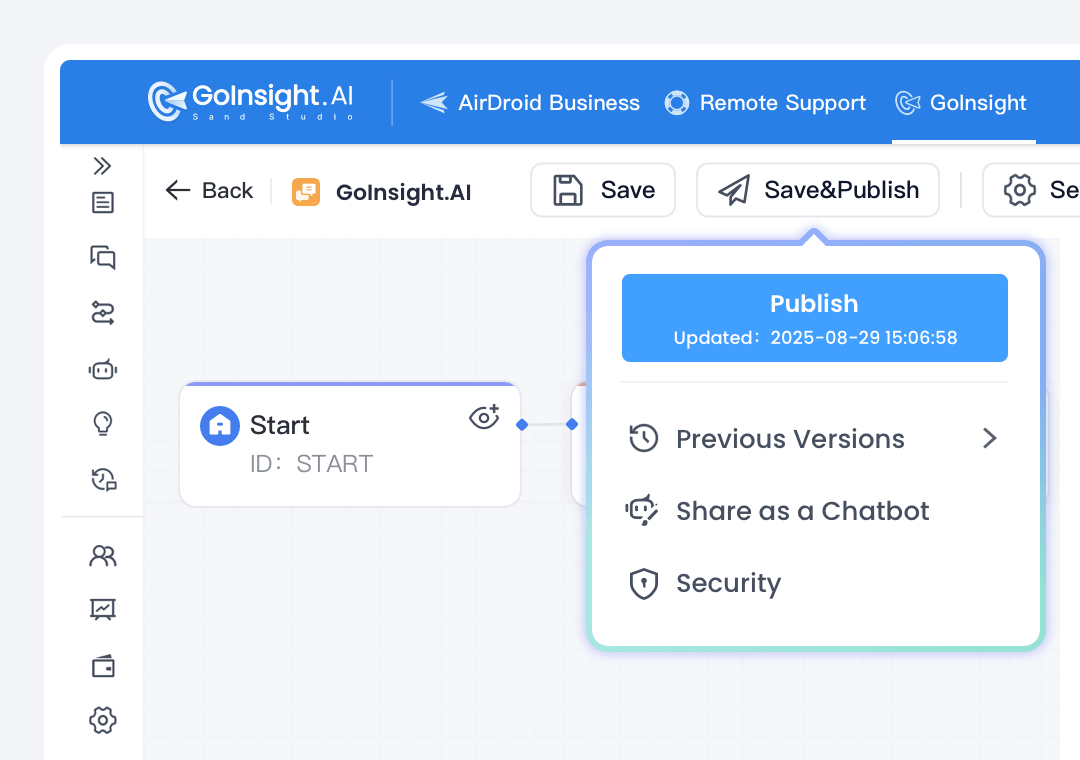Open the document list sidebar icon

point(102,203)
